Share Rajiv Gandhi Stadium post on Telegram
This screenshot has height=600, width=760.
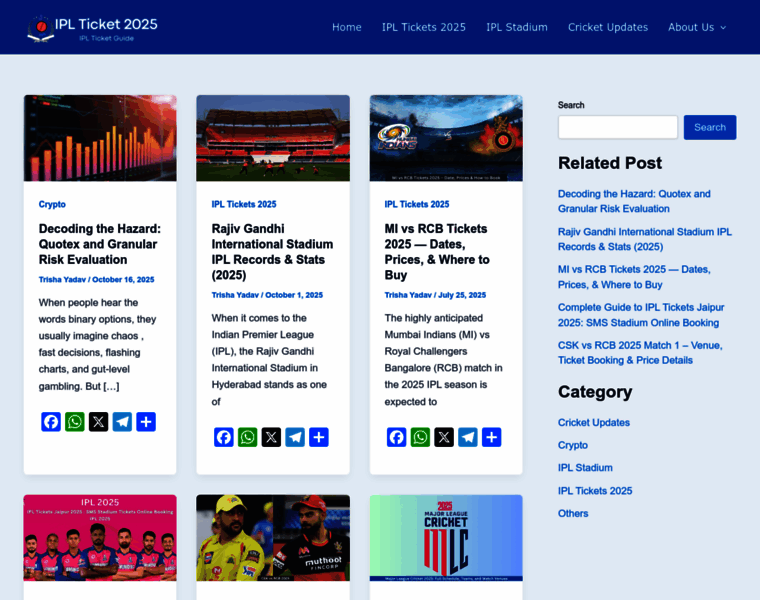tap(295, 437)
